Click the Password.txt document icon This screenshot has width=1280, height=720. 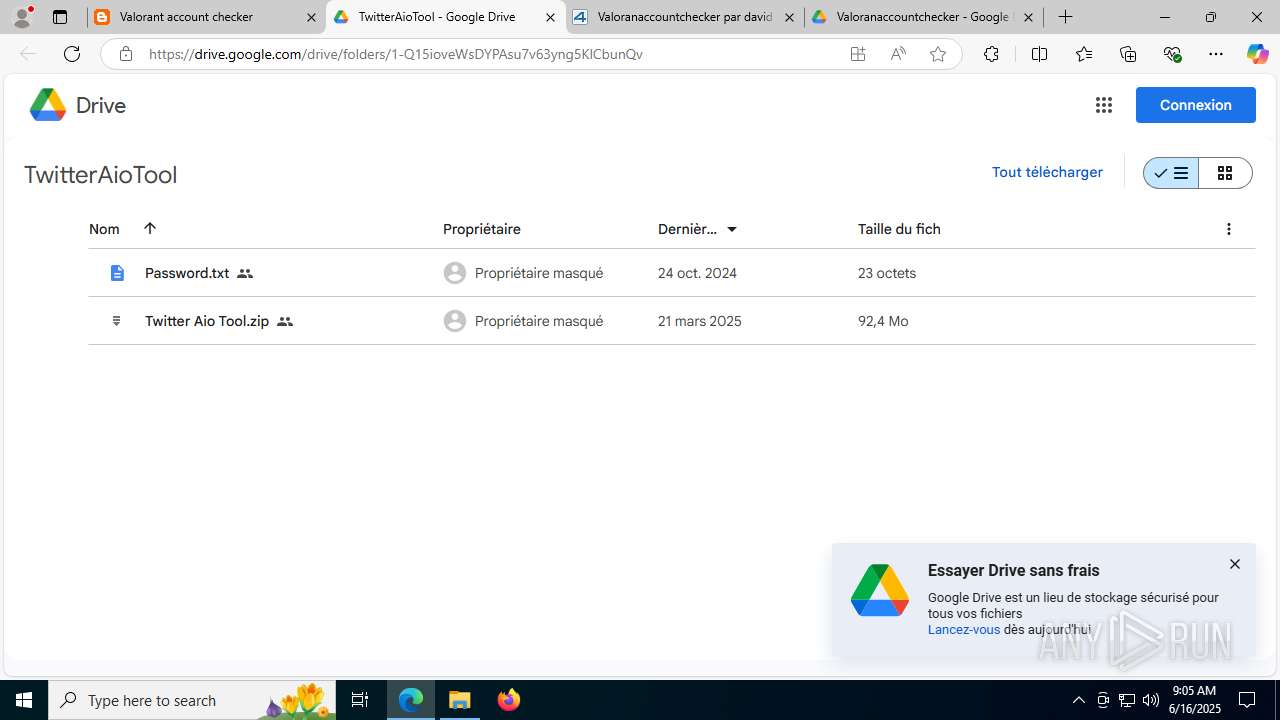coord(117,273)
